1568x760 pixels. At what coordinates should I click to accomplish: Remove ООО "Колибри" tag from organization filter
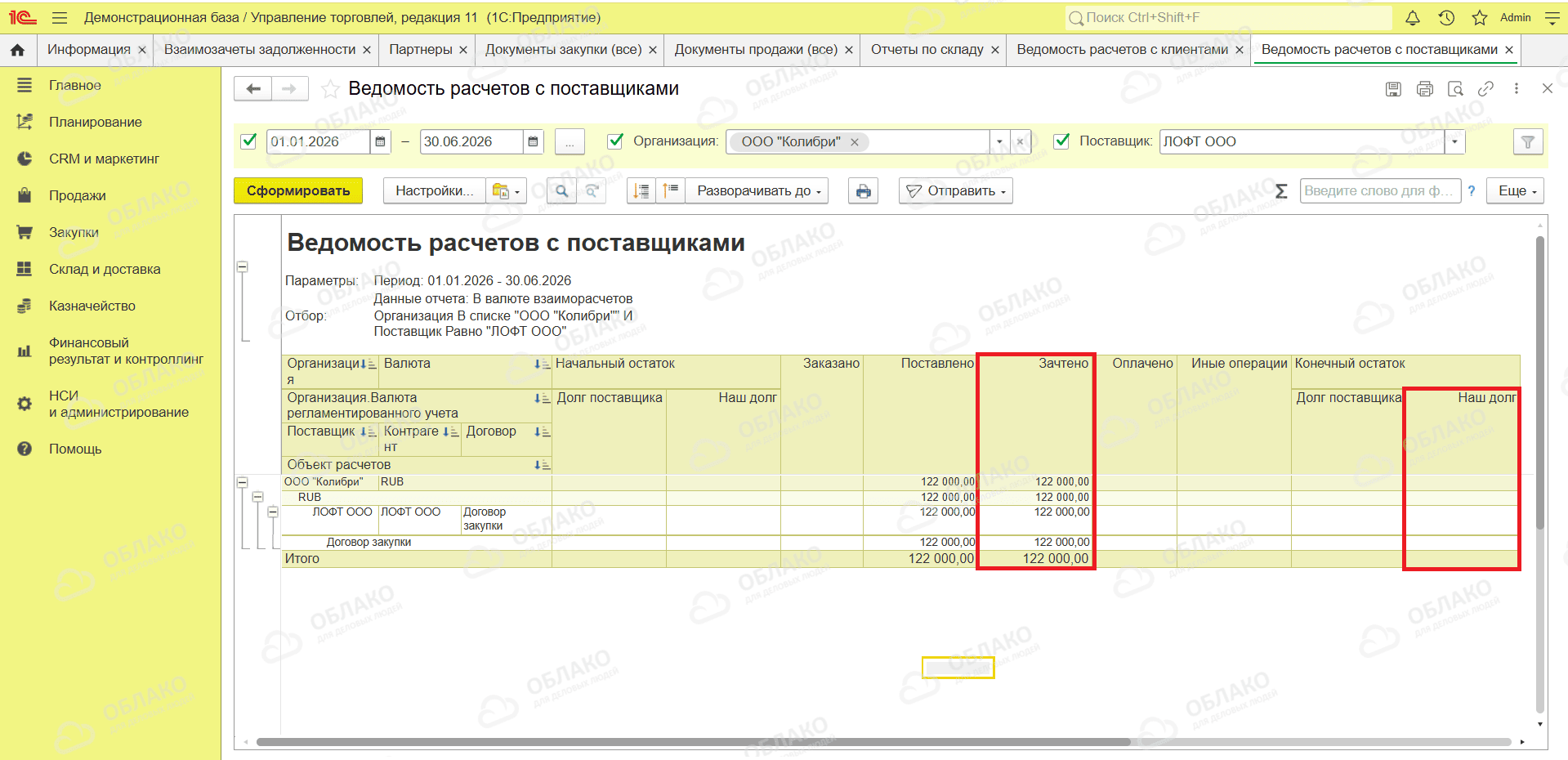855,142
